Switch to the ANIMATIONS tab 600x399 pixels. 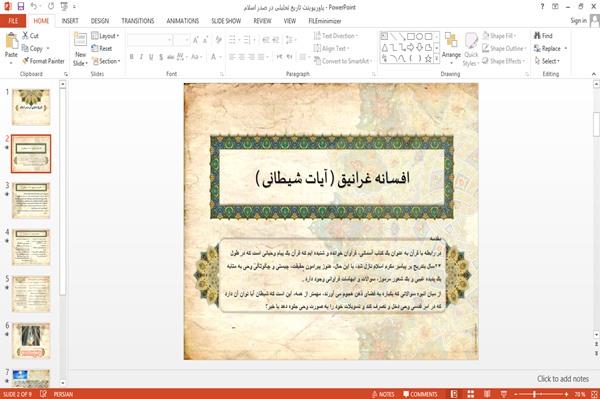183,21
